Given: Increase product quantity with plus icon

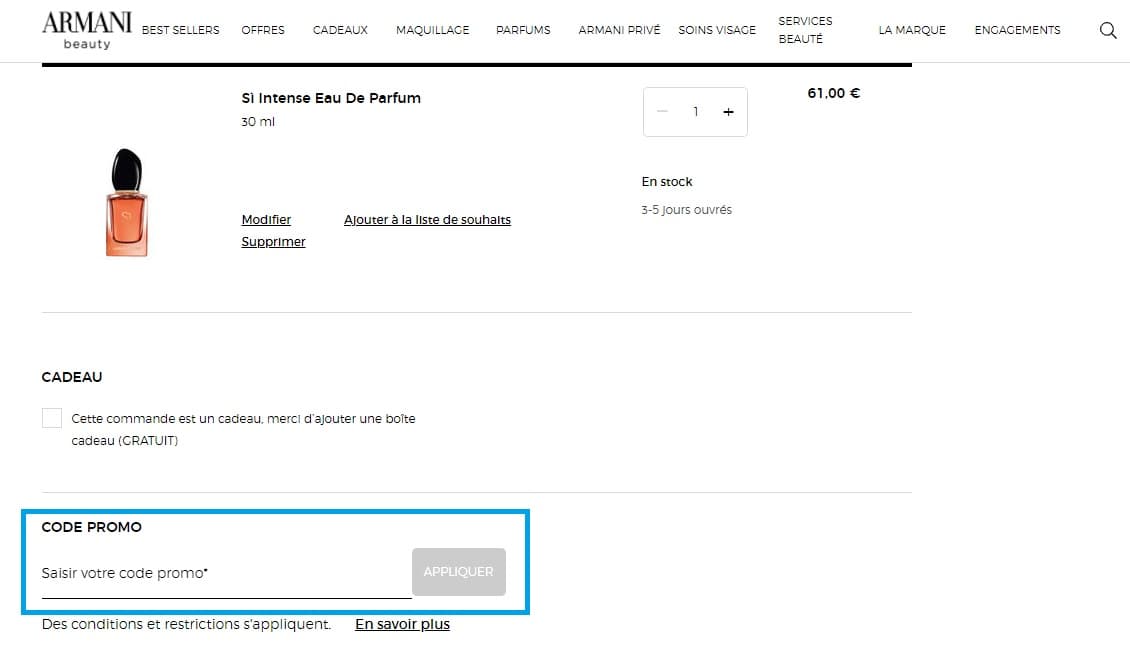Looking at the screenshot, I should tap(728, 111).
